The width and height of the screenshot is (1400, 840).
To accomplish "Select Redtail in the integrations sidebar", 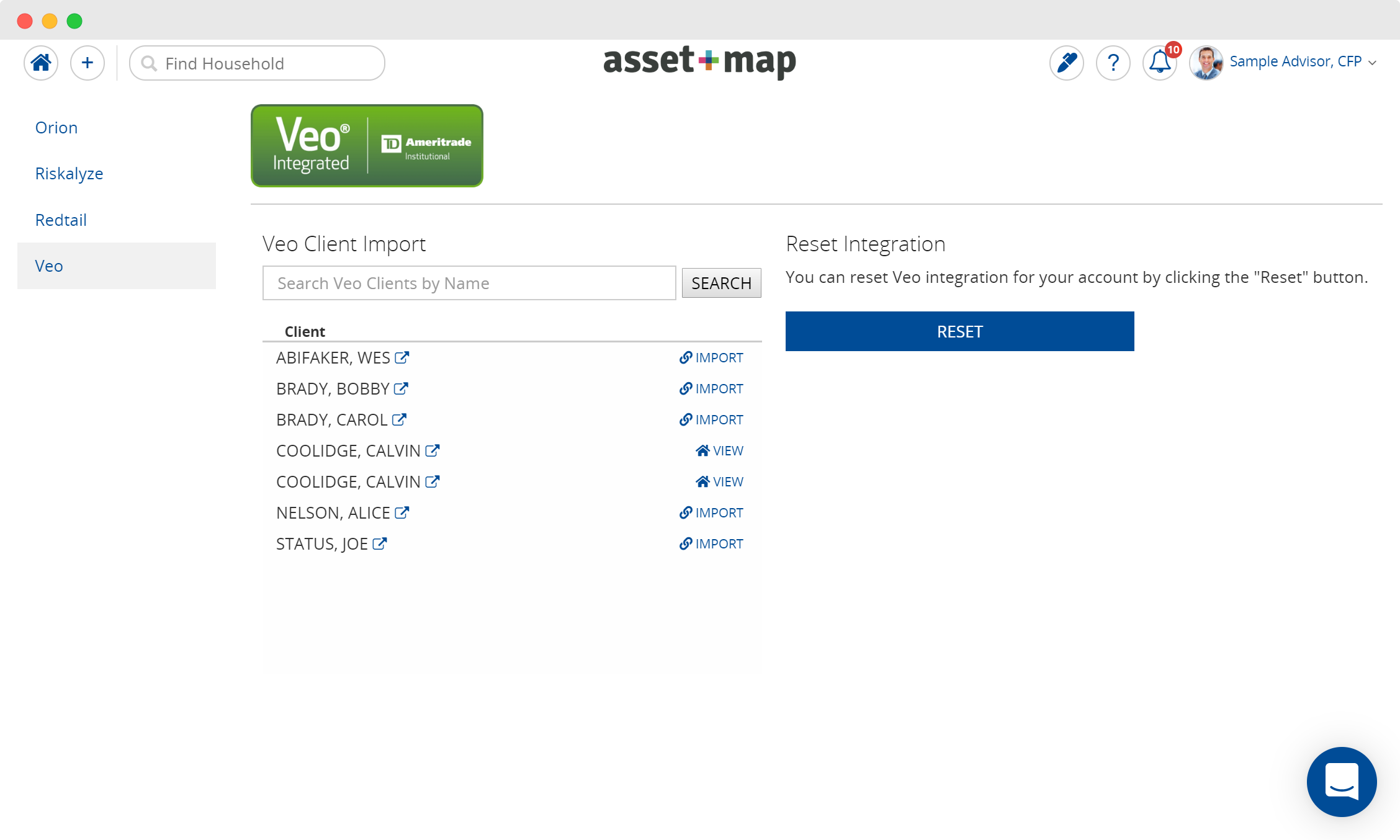I will [61, 220].
